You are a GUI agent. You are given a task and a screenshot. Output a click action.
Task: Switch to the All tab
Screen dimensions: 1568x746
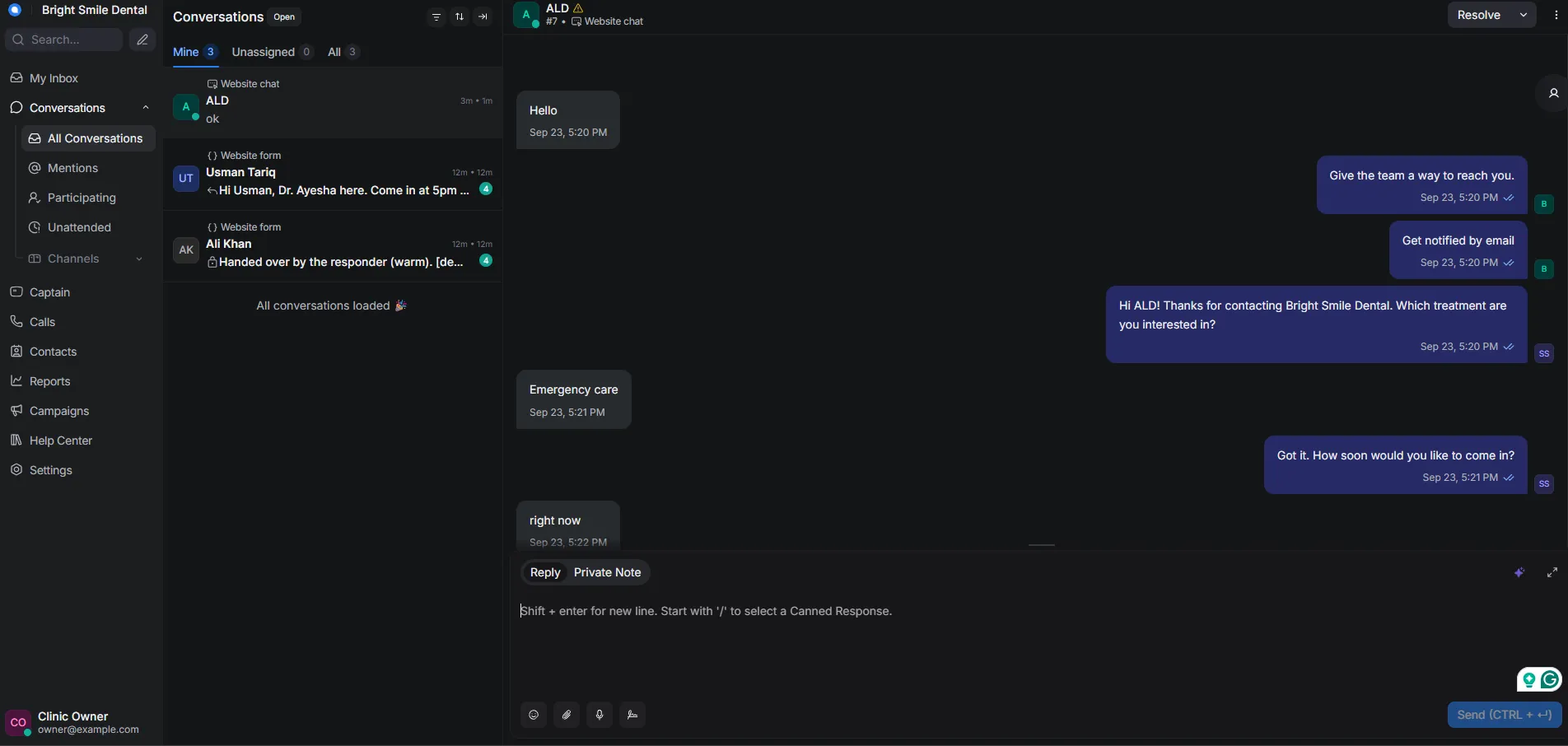[343, 52]
